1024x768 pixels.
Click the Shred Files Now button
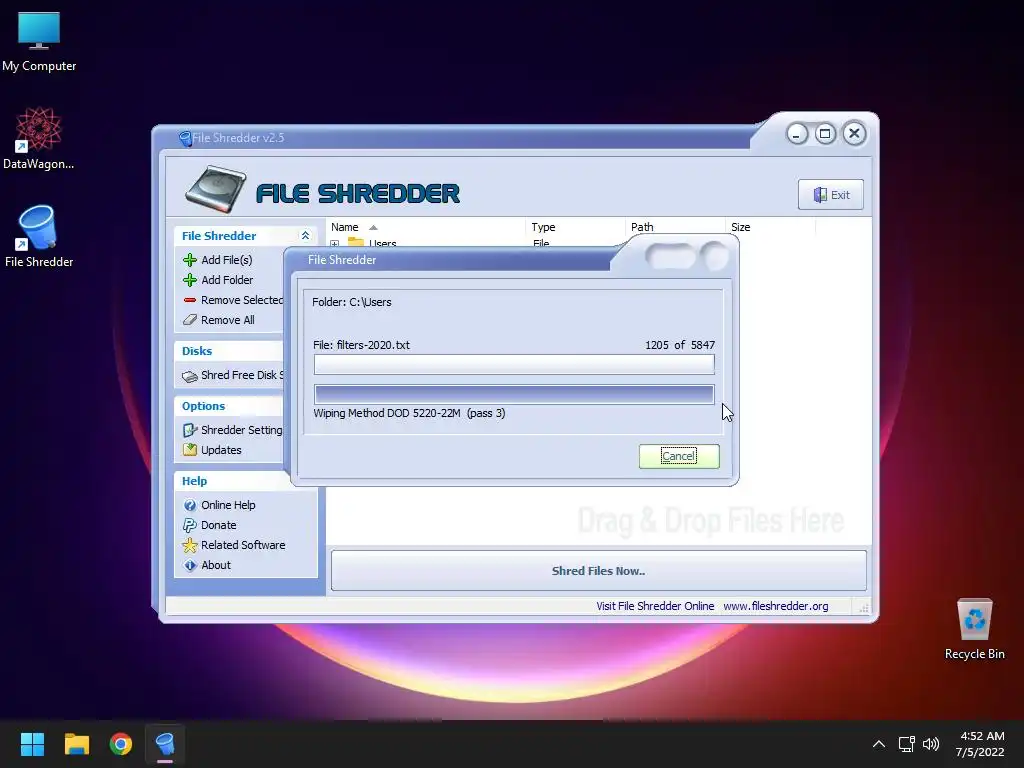click(598, 571)
